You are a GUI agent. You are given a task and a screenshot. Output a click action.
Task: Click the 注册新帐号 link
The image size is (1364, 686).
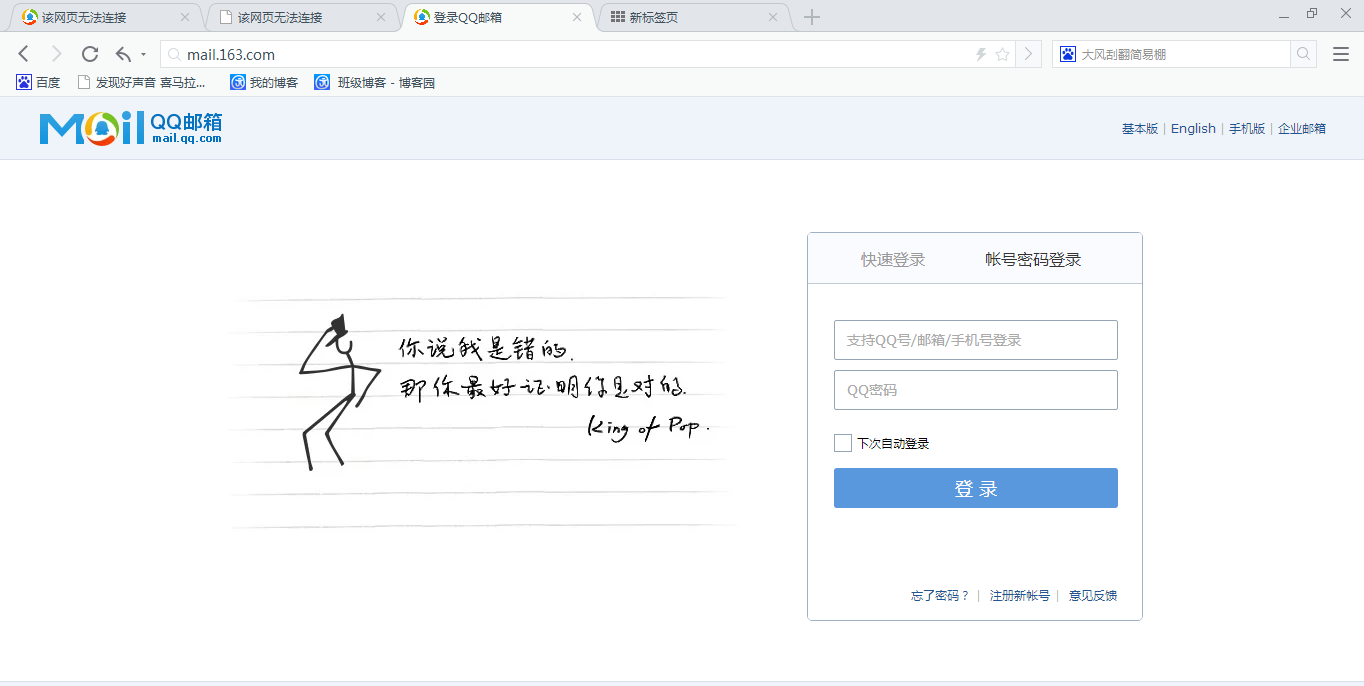1019,596
